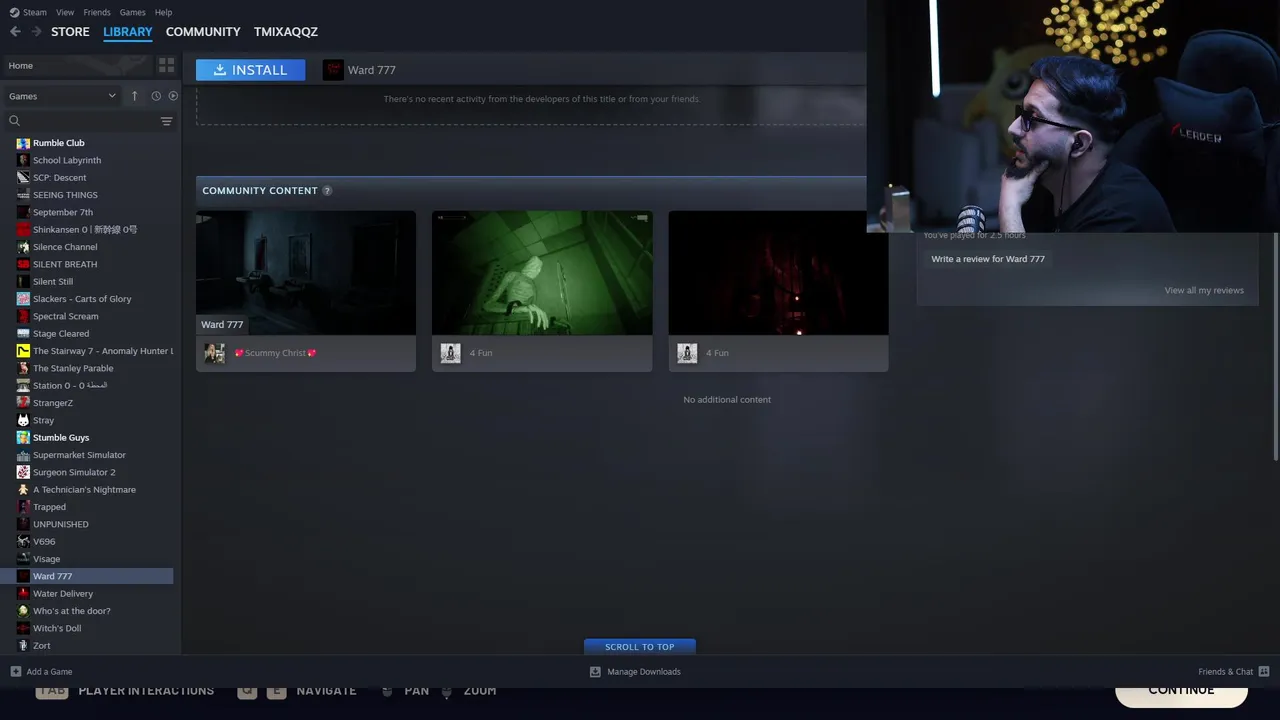Click the library search magnifier icon

click(x=14, y=121)
